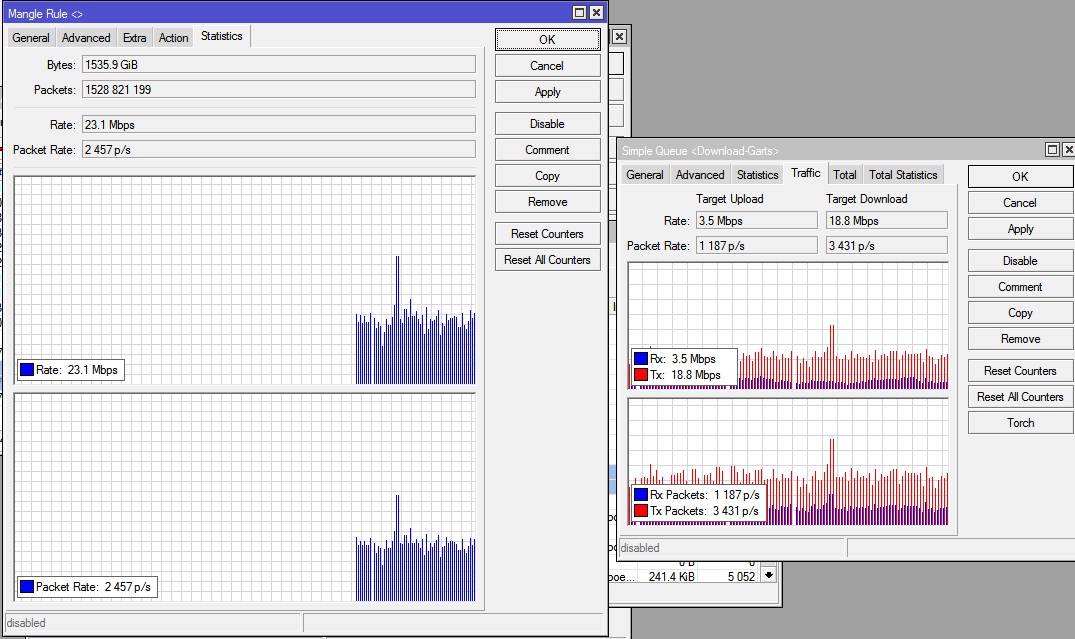Click red Tx legend swatch
Viewport: 1075px width, 639px height.
pos(641,375)
